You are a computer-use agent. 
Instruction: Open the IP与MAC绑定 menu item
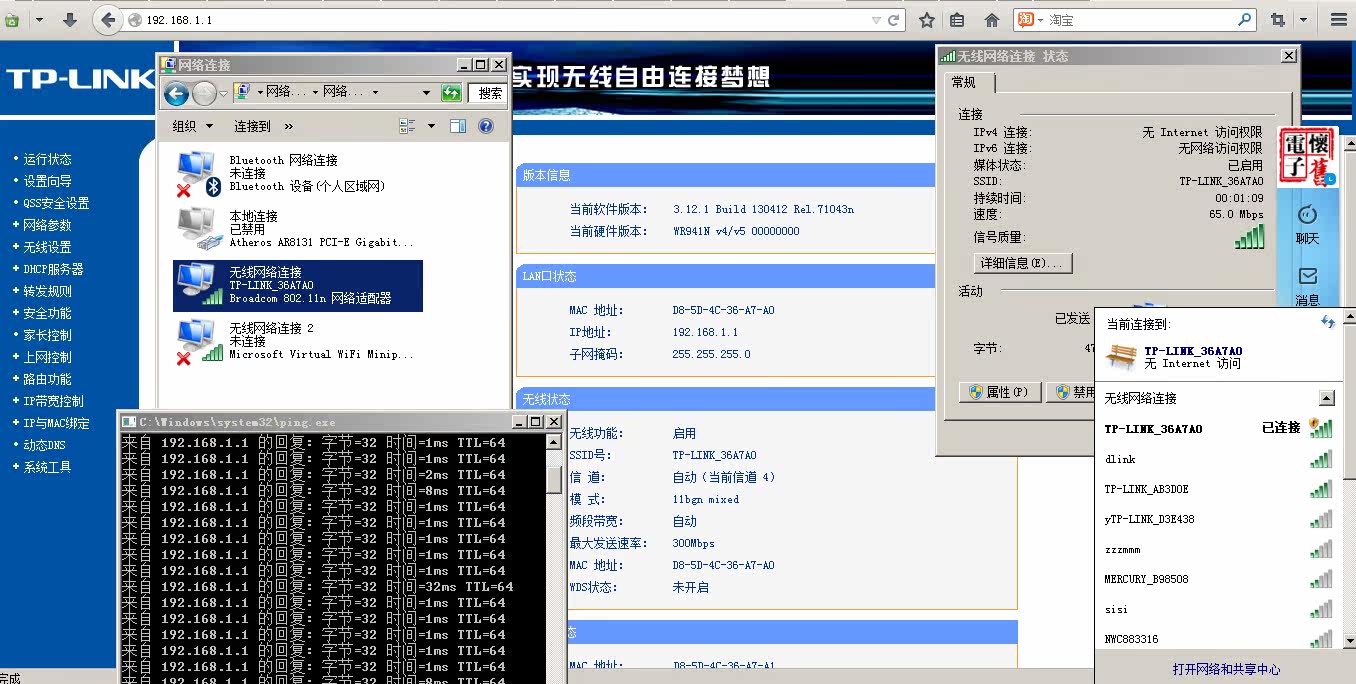[56, 423]
